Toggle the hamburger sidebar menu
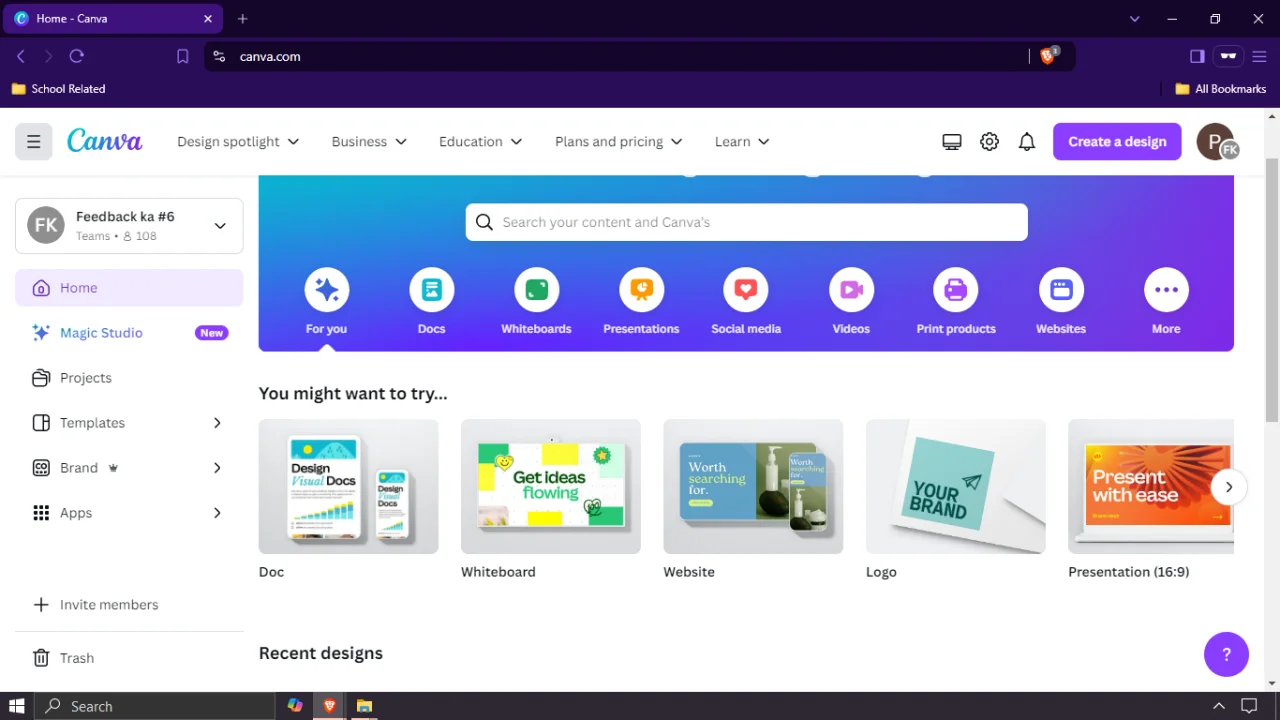The height and width of the screenshot is (720, 1280). [33, 142]
